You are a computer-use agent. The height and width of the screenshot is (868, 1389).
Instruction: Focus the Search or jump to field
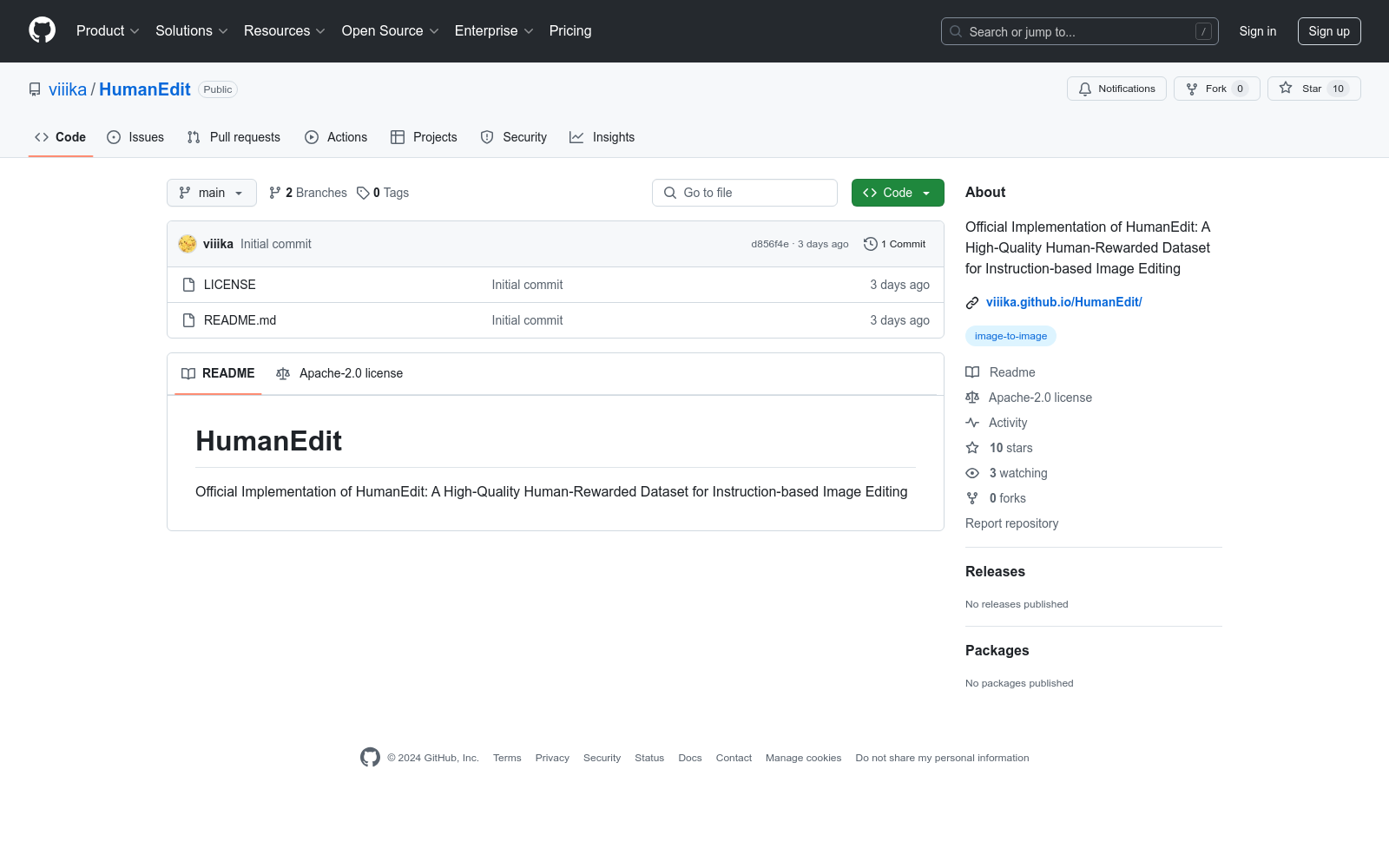(1079, 31)
